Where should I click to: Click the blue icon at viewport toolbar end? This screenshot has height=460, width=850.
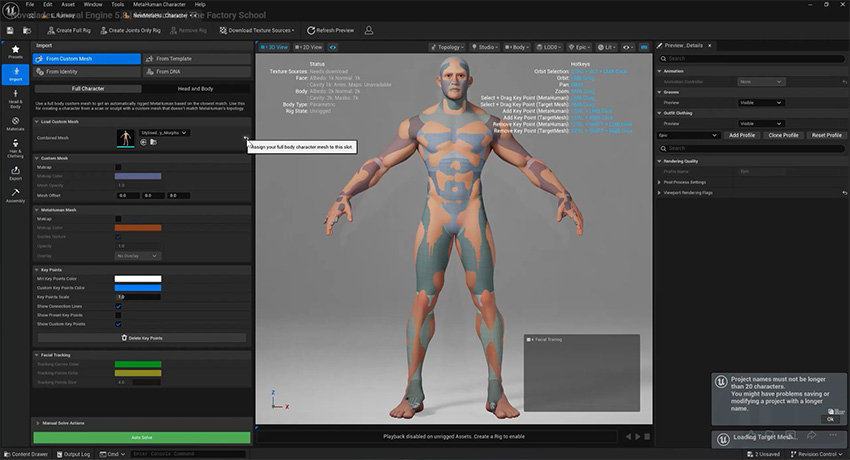tap(644, 47)
